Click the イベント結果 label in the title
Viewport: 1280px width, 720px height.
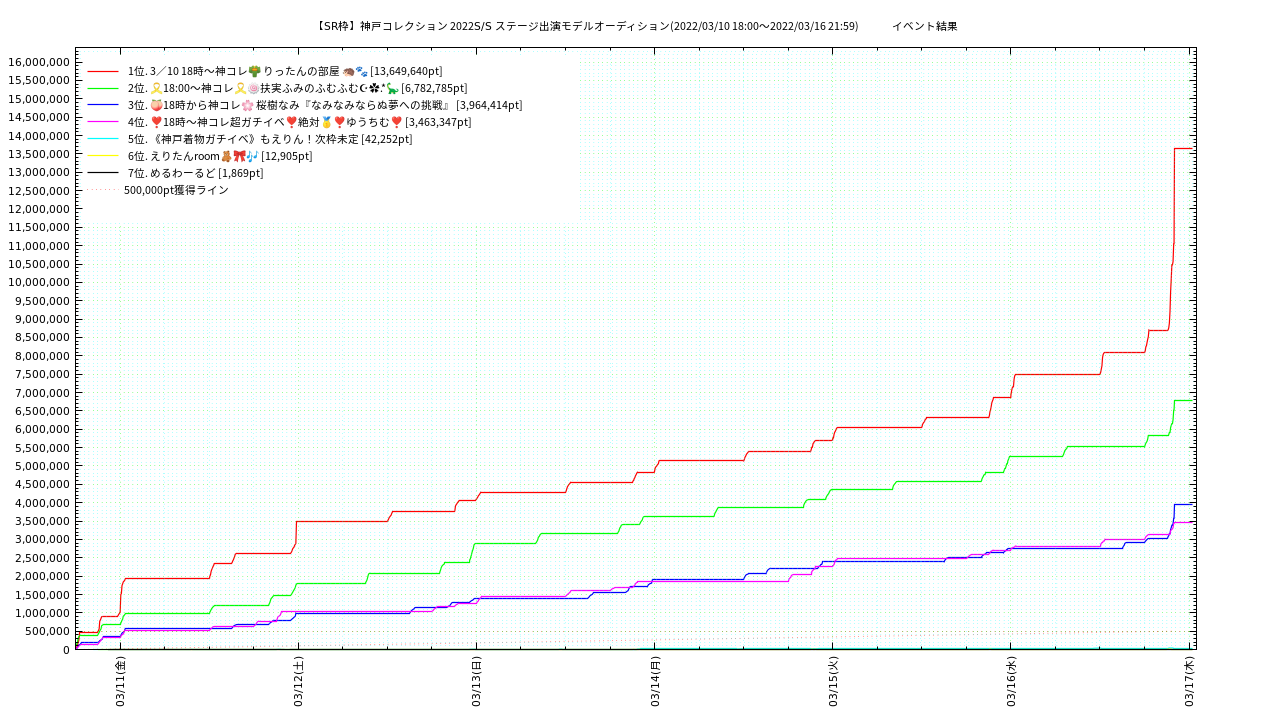point(925,26)
